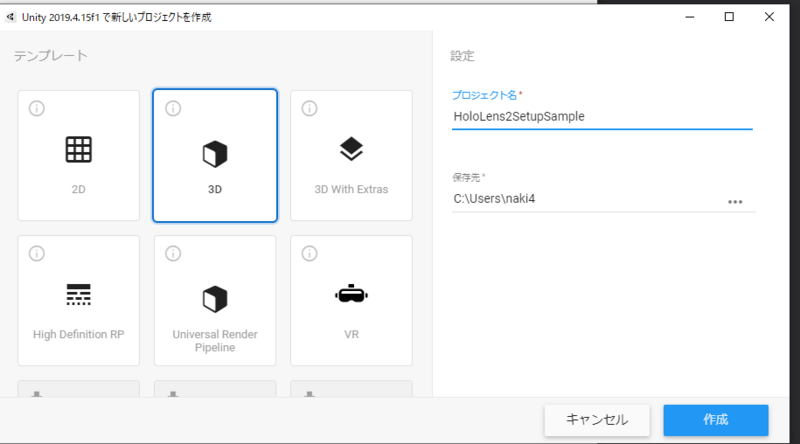This screenshot has height=444, width=800.
Task: Click the キャンセル button
Action: 597,420
